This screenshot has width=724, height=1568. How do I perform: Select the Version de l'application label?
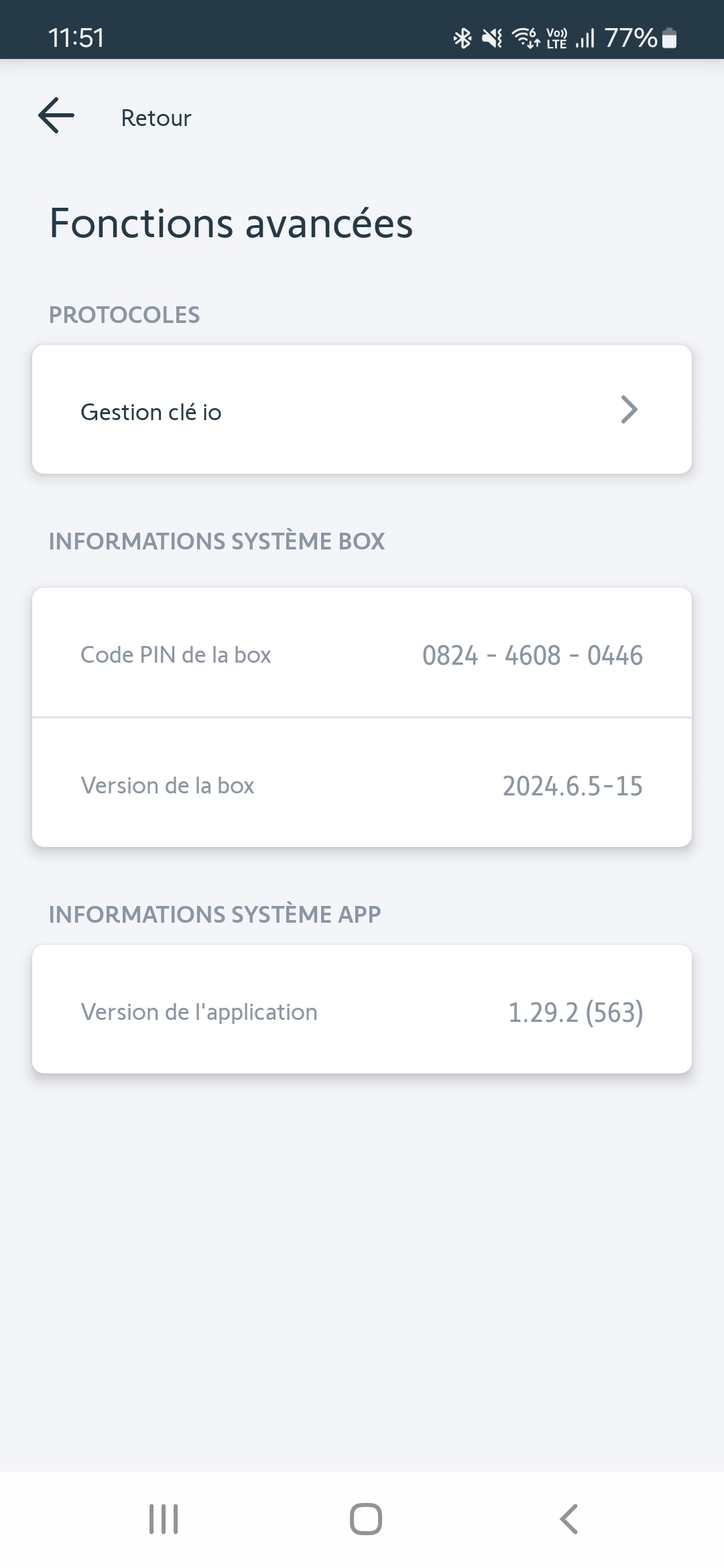[199, 1012]
